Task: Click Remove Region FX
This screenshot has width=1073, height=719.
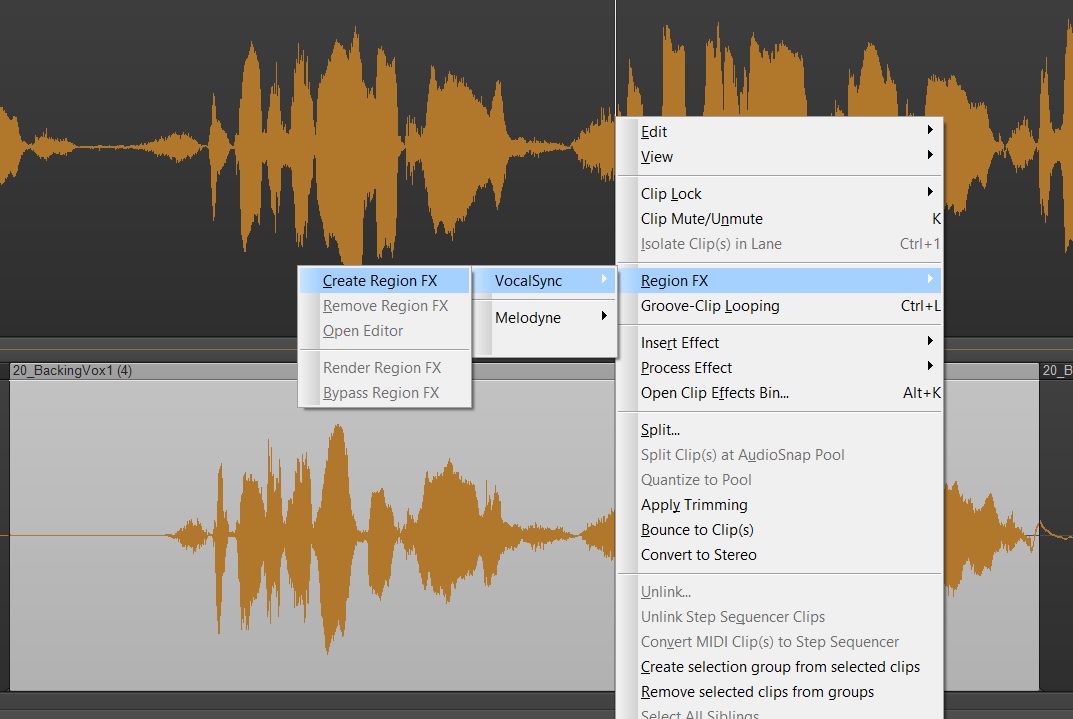Action: click(385, 306)
